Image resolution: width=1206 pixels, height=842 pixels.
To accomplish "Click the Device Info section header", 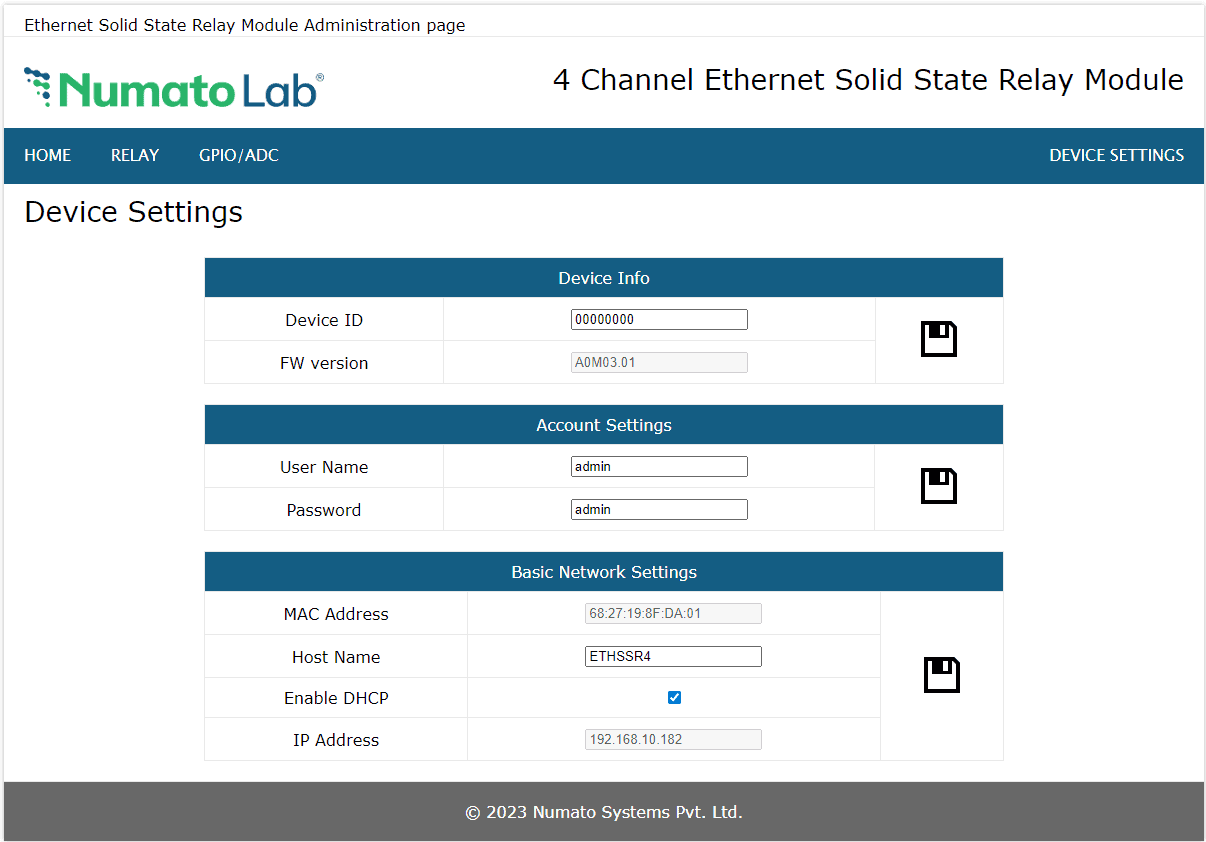I will (x=604, y=278).
